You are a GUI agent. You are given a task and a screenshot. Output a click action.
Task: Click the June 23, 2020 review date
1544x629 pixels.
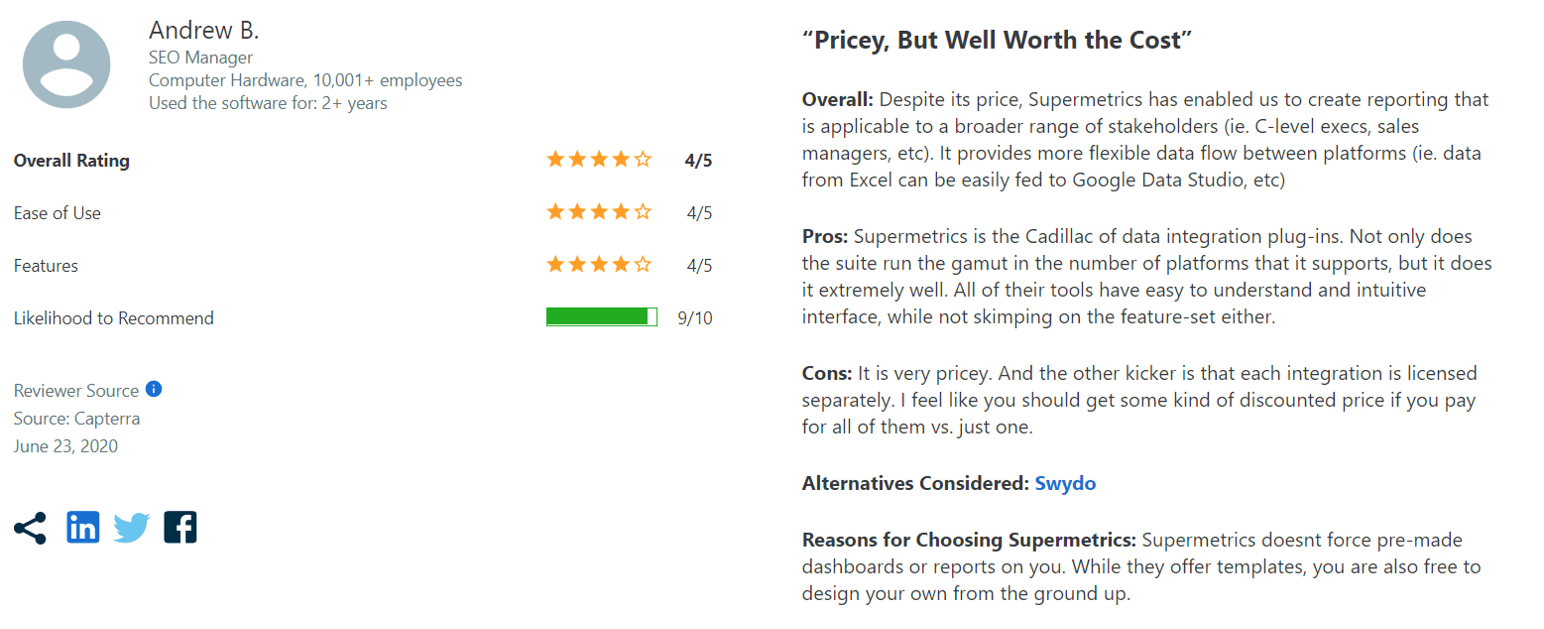[66, 446]
